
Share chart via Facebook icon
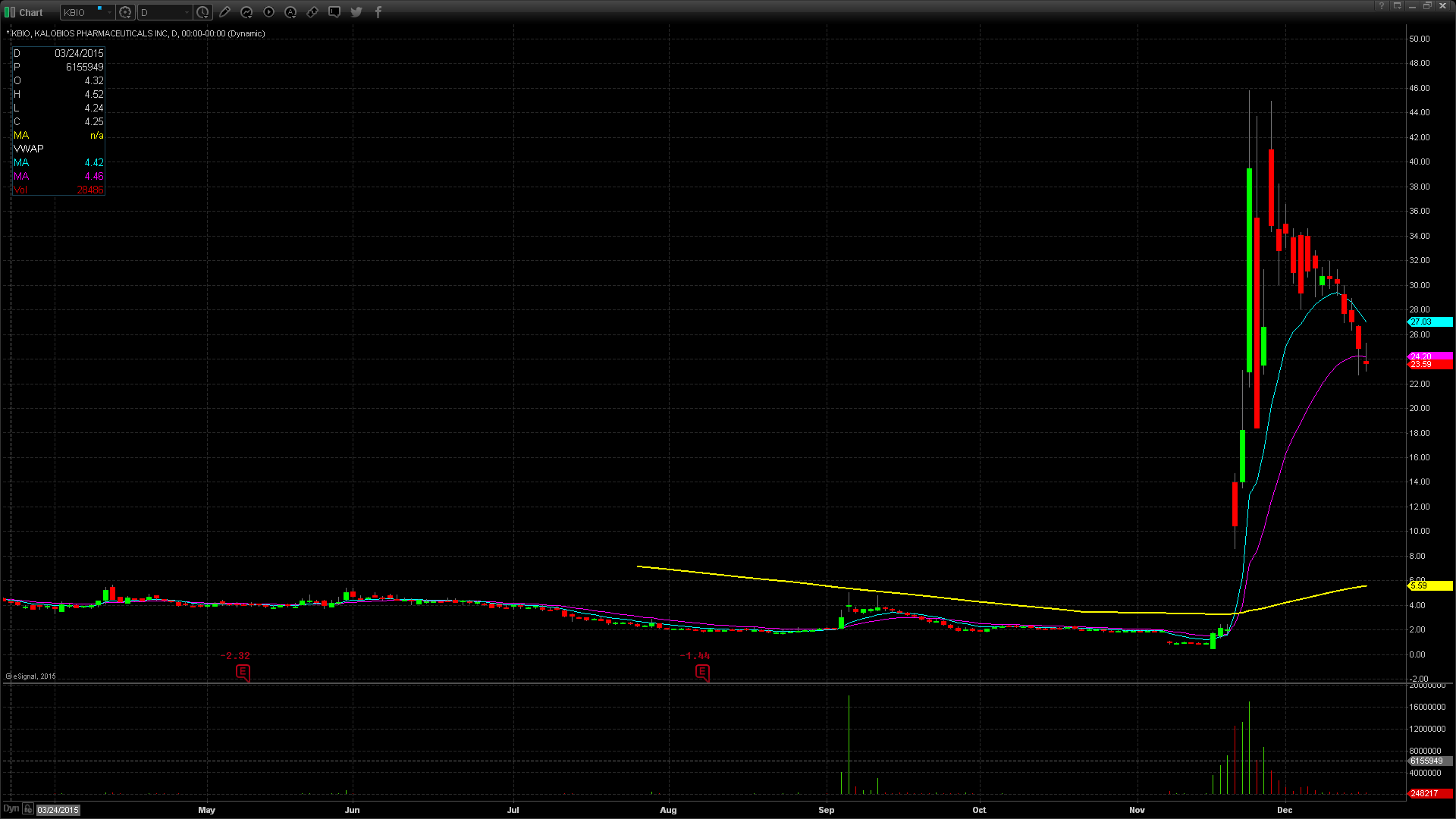378,12
